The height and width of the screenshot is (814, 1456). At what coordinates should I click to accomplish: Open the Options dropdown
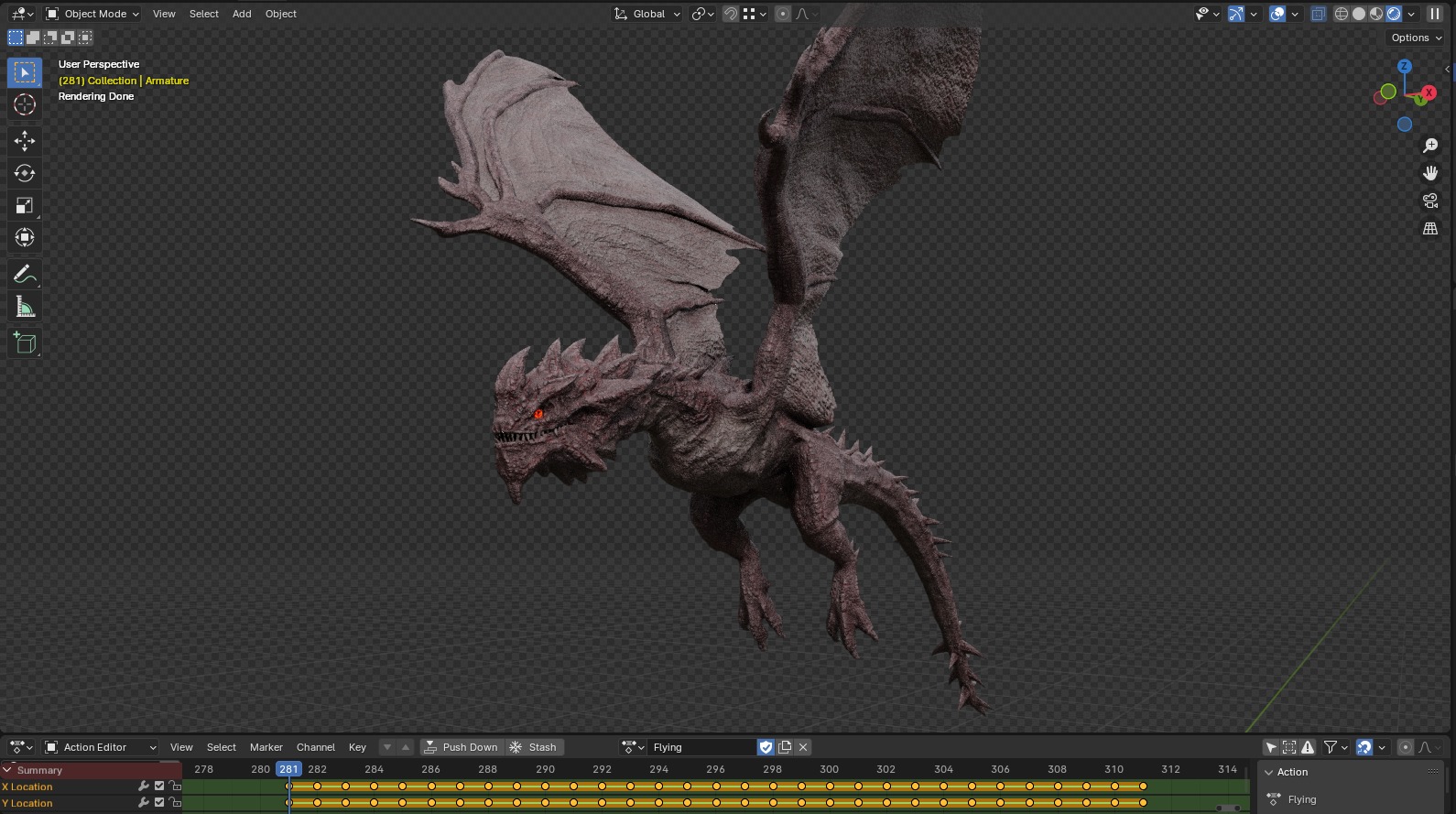point(1416,38)
